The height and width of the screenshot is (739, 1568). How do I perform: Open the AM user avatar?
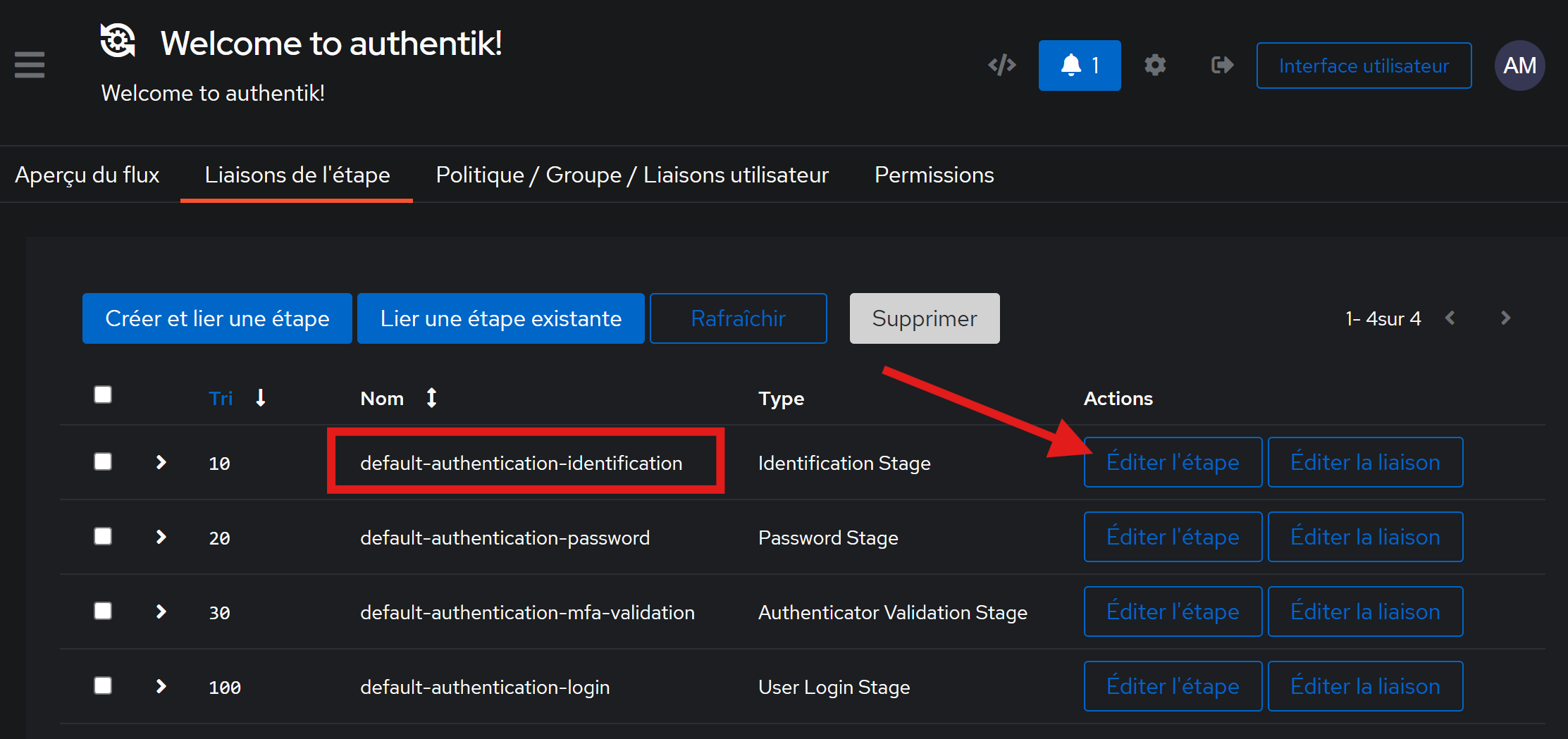[1520, 66]
